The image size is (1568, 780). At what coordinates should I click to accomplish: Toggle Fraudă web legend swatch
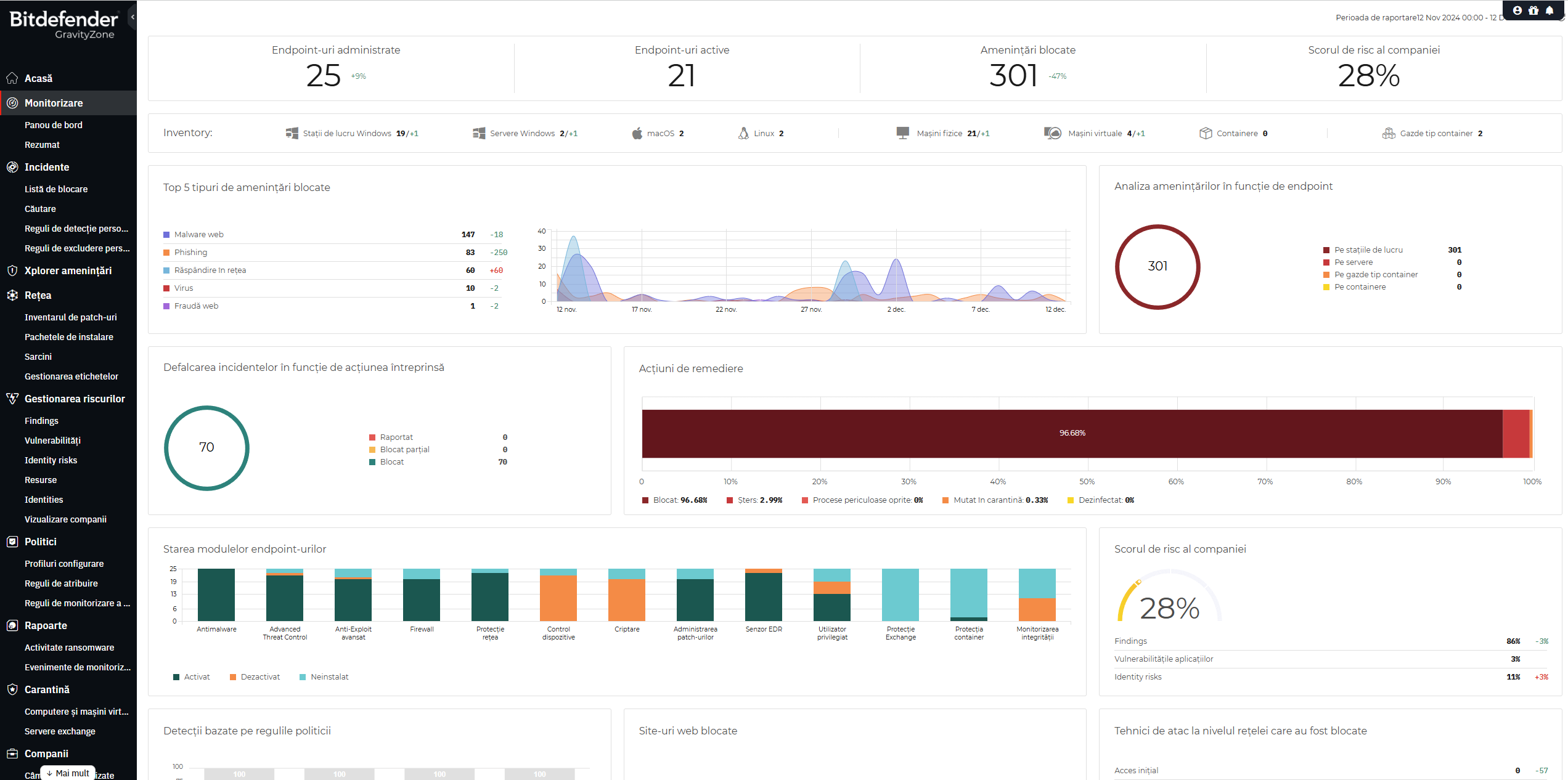point(166,306)
